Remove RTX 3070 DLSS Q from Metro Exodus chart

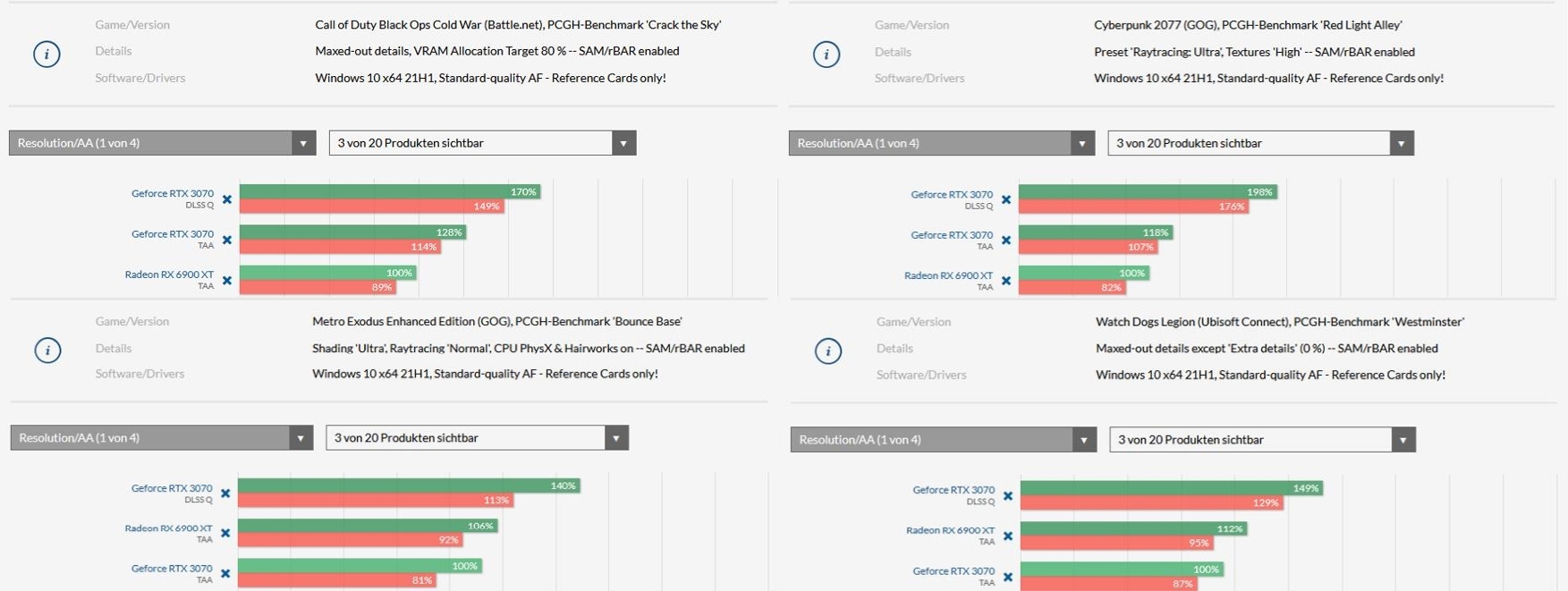[x=225, y=494]
